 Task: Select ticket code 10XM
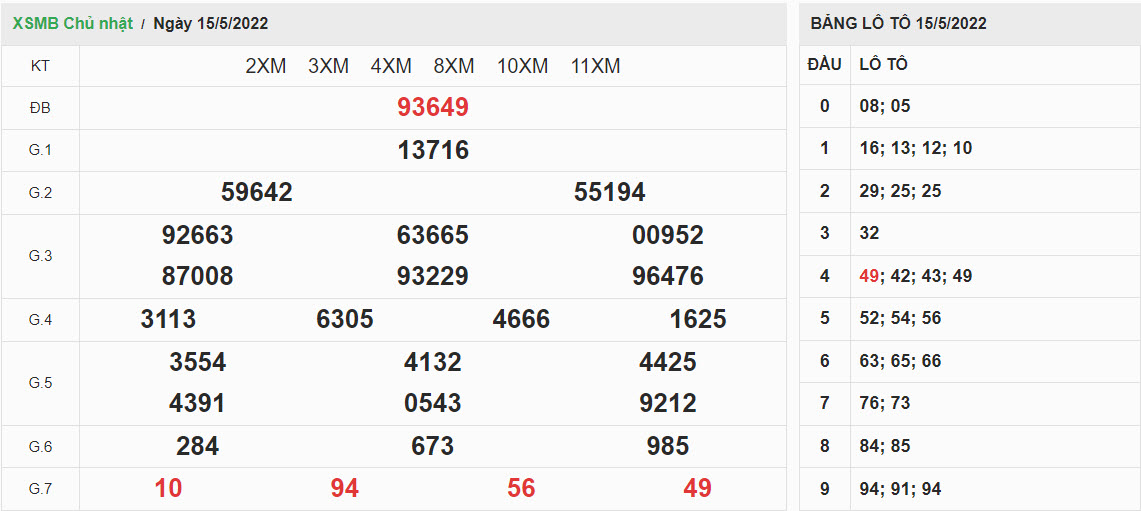(522, 66)
